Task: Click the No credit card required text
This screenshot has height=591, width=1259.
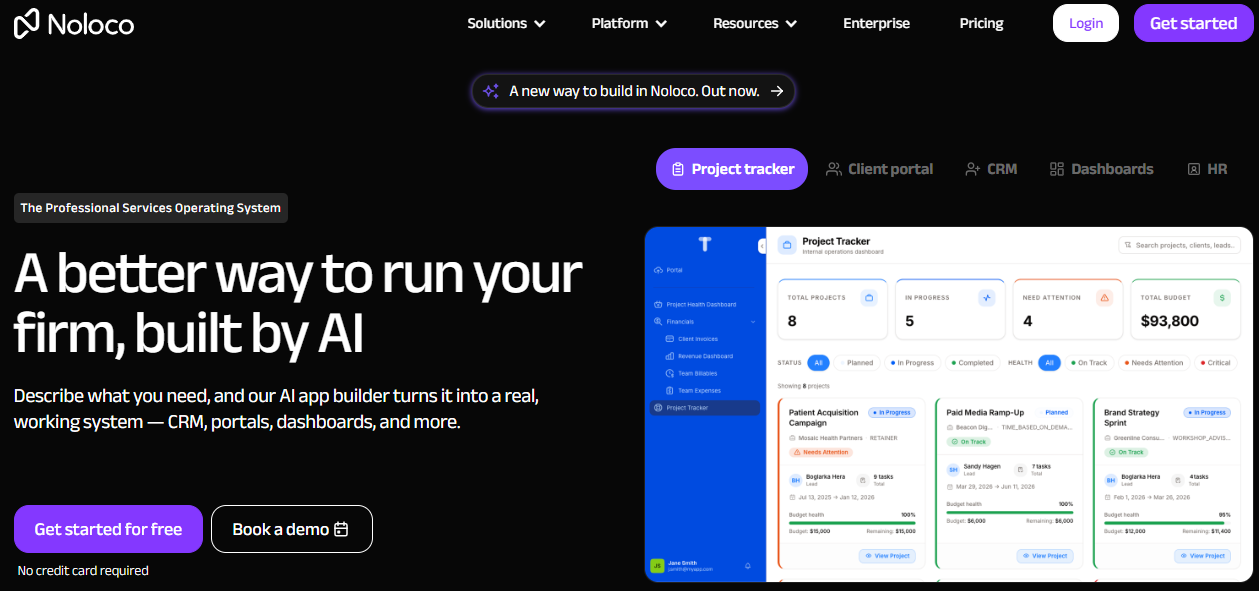Action: coord(83,571)
